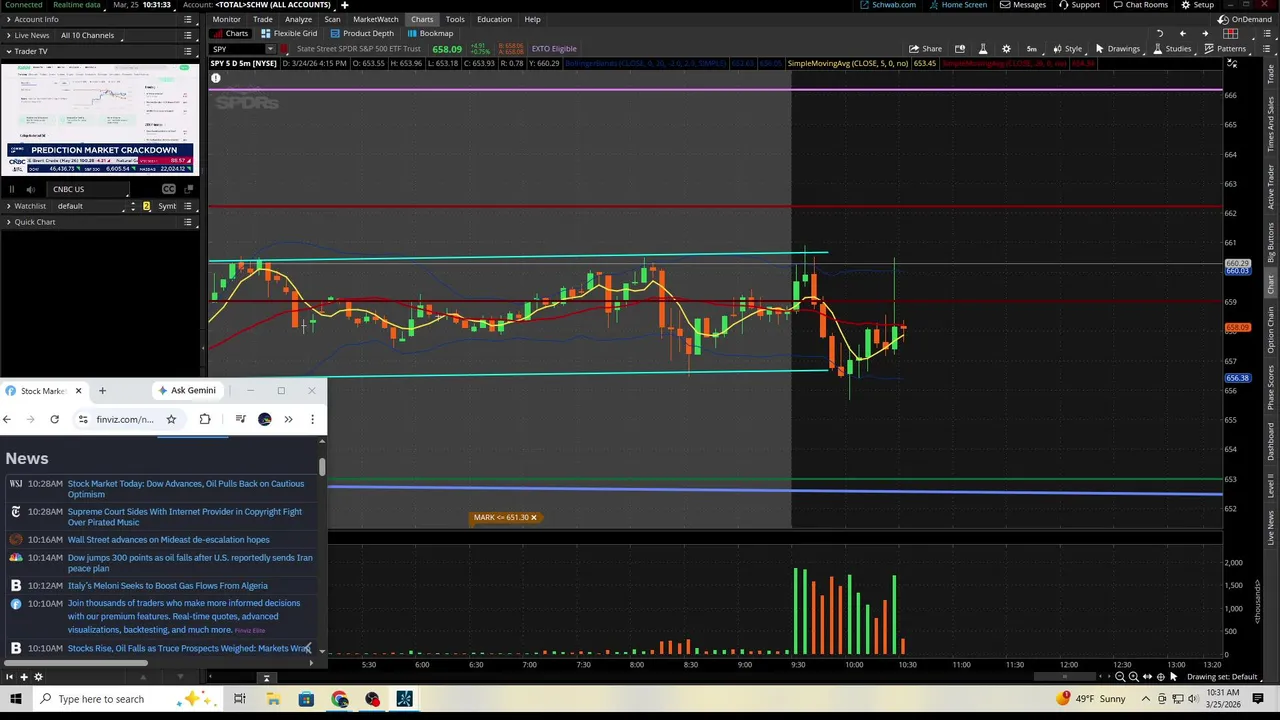This screenshot has width=1280, height=720.
Task: Open Trader TV gadget menu icon
Action: [188, 51]
